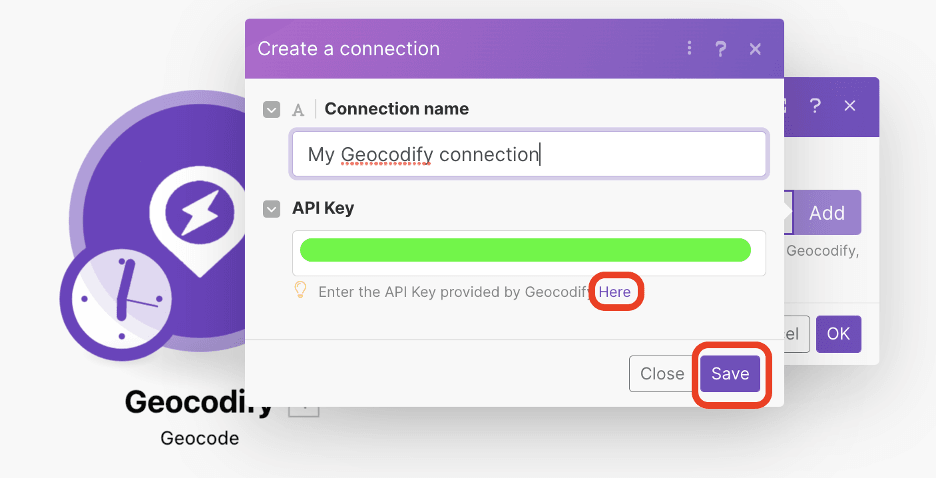Collapse the Connection name field chevron
936x478 pixels.
click(x=272, y=109)
